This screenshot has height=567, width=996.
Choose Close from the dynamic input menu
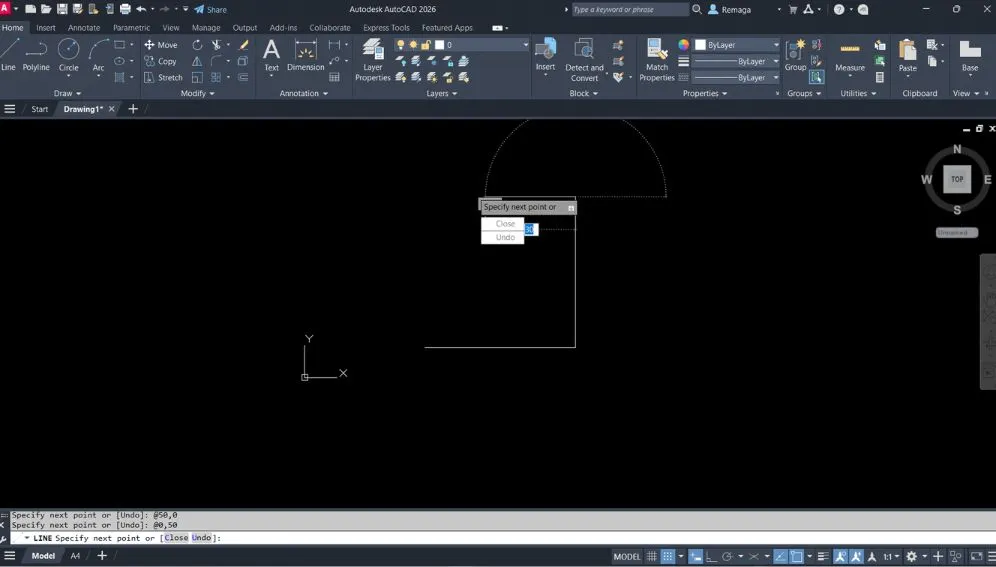point(504,224)
